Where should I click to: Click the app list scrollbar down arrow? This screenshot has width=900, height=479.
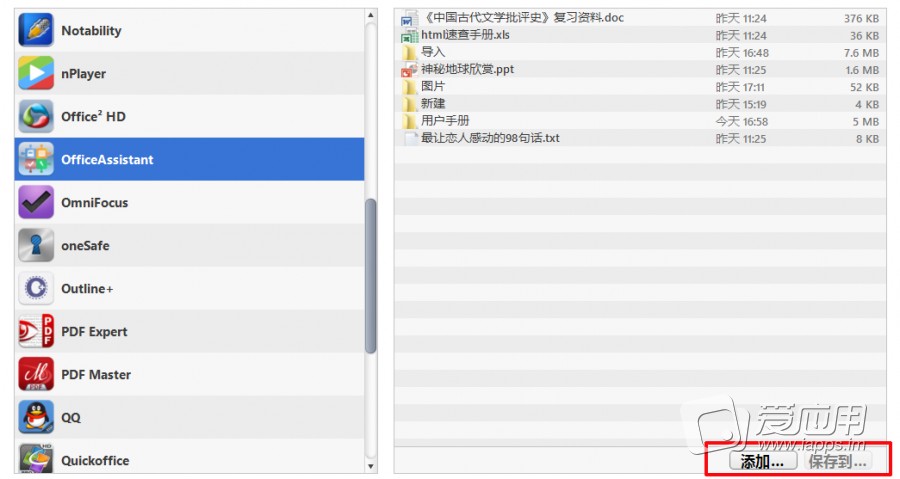click(x=371, y=466)
